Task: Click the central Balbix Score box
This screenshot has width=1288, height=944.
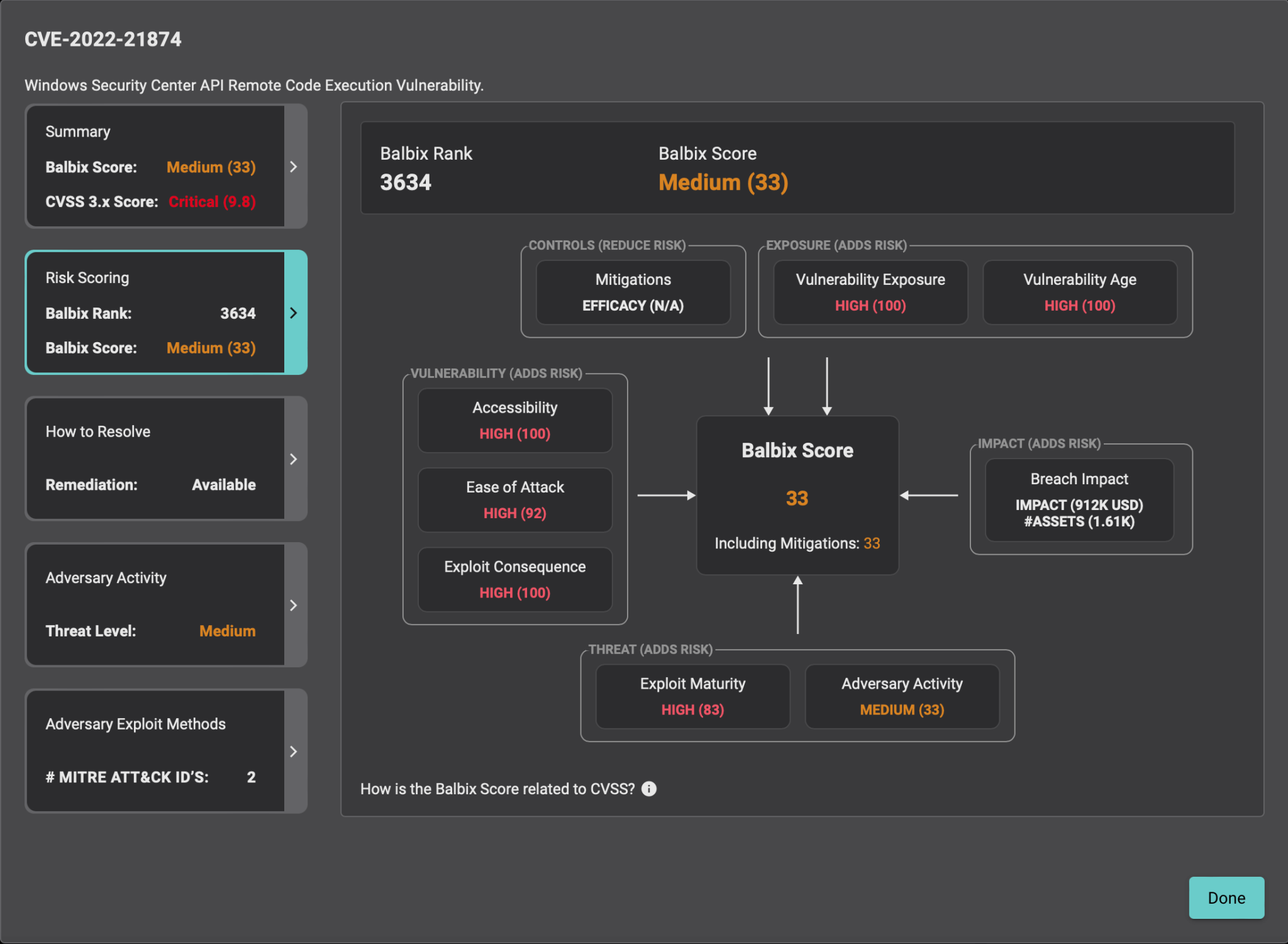Action: [797, 496]
